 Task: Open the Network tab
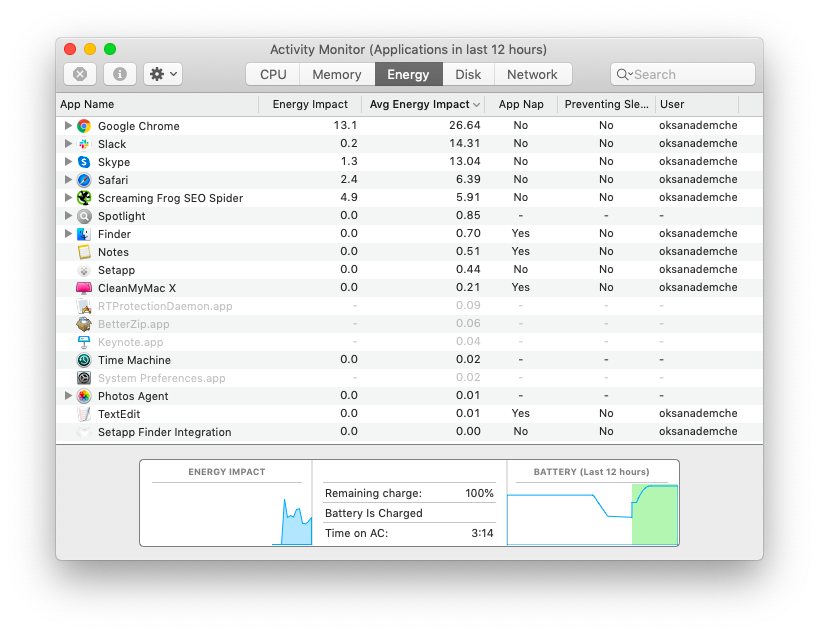click(x=532, y=74)
